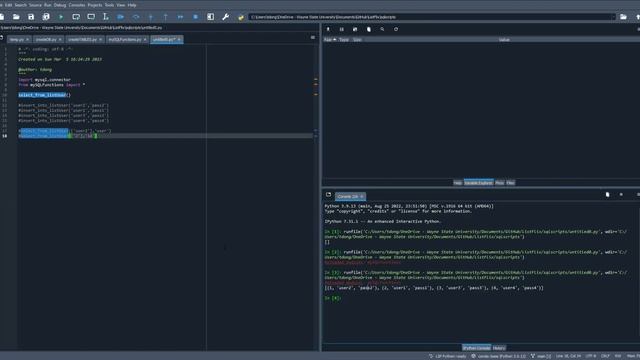The width and height of the screenshot is (640, 360).
Task: Open the Projects menu
Action: tap(95, 5)
